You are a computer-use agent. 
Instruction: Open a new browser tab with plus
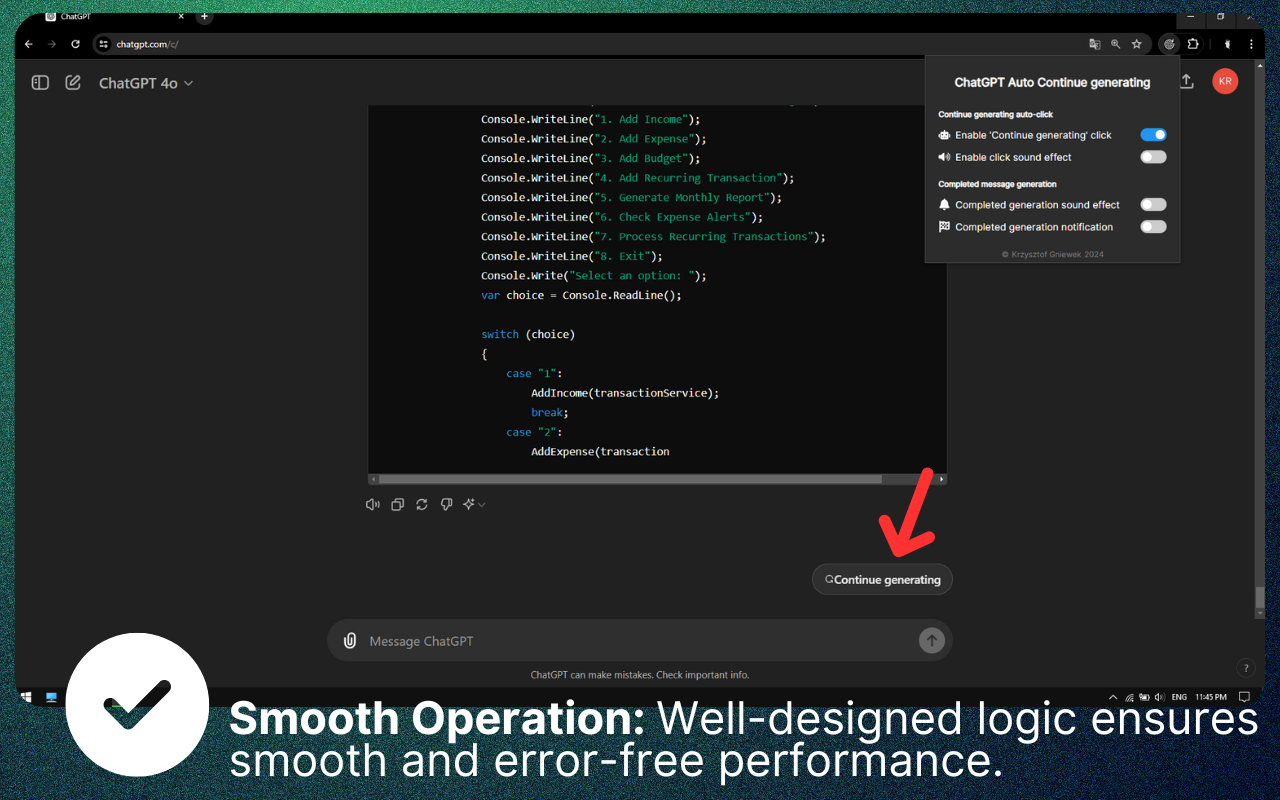coord(204,16)
